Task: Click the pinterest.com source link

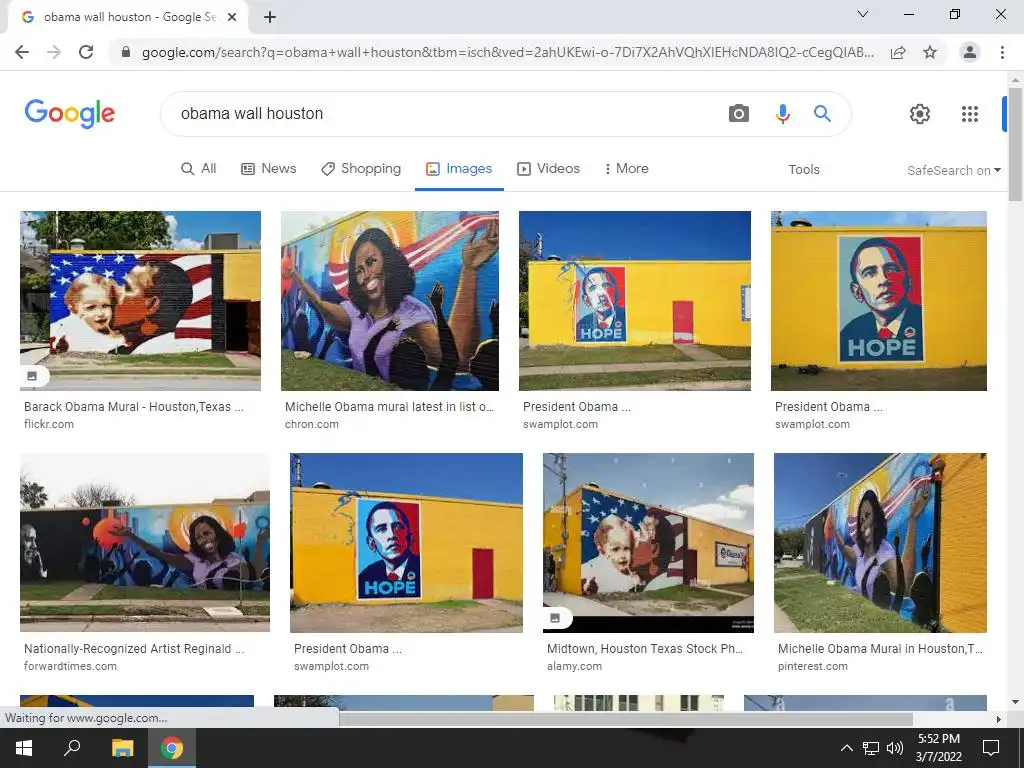Action: [x=812, y=667]
